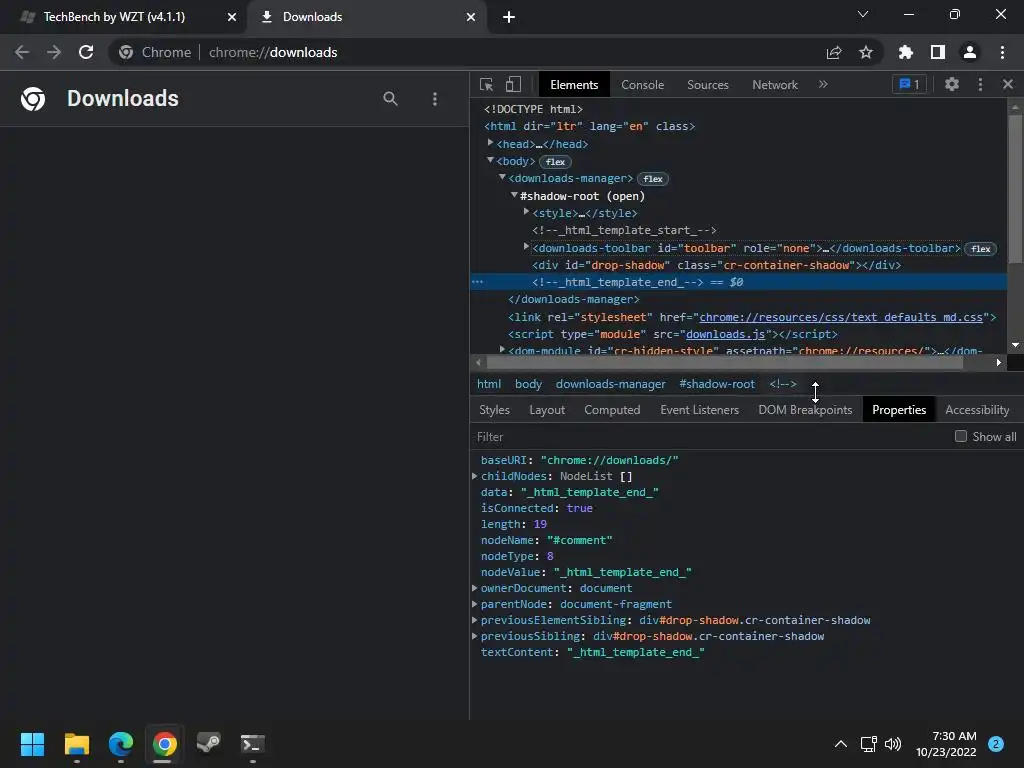Screen dimensions: 1024x768
Task: Open the Styles pane tab
Action: click(x=494, y=409)
